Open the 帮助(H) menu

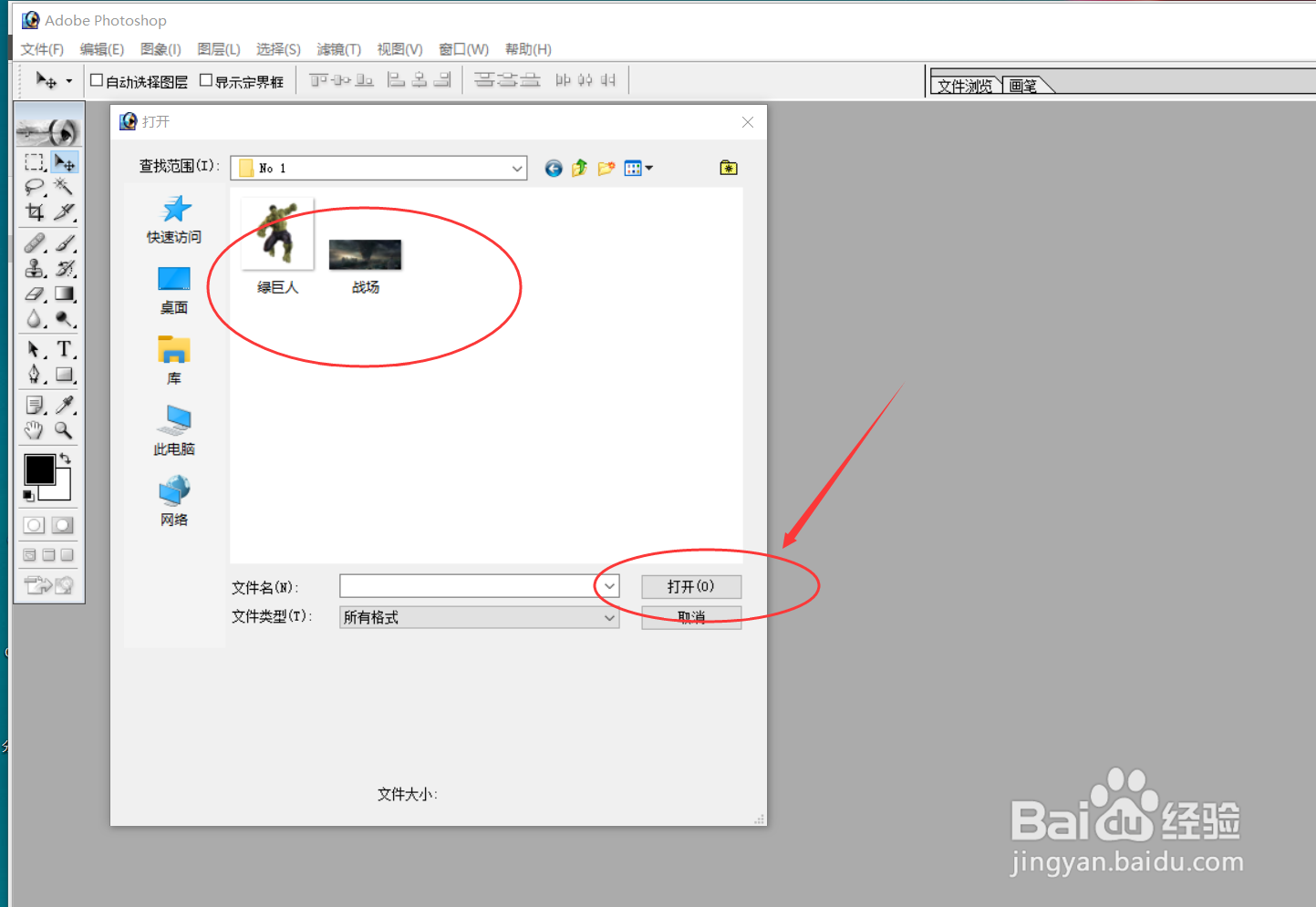tap(528, 49)
